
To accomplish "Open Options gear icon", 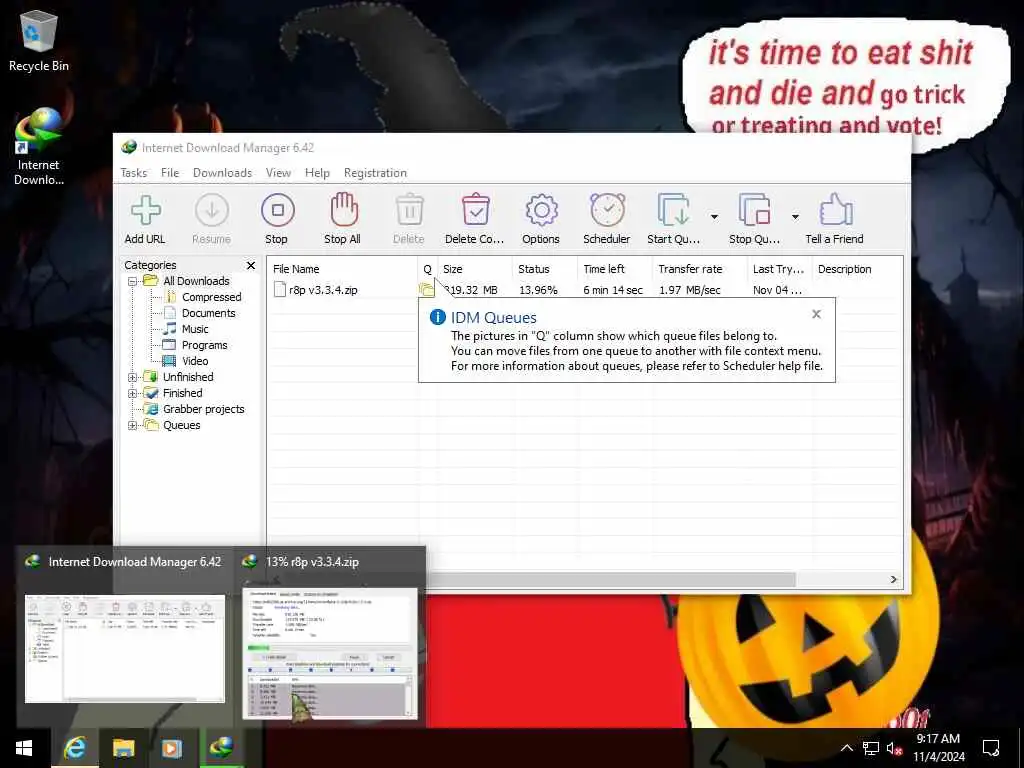I will tap(541, 210).
